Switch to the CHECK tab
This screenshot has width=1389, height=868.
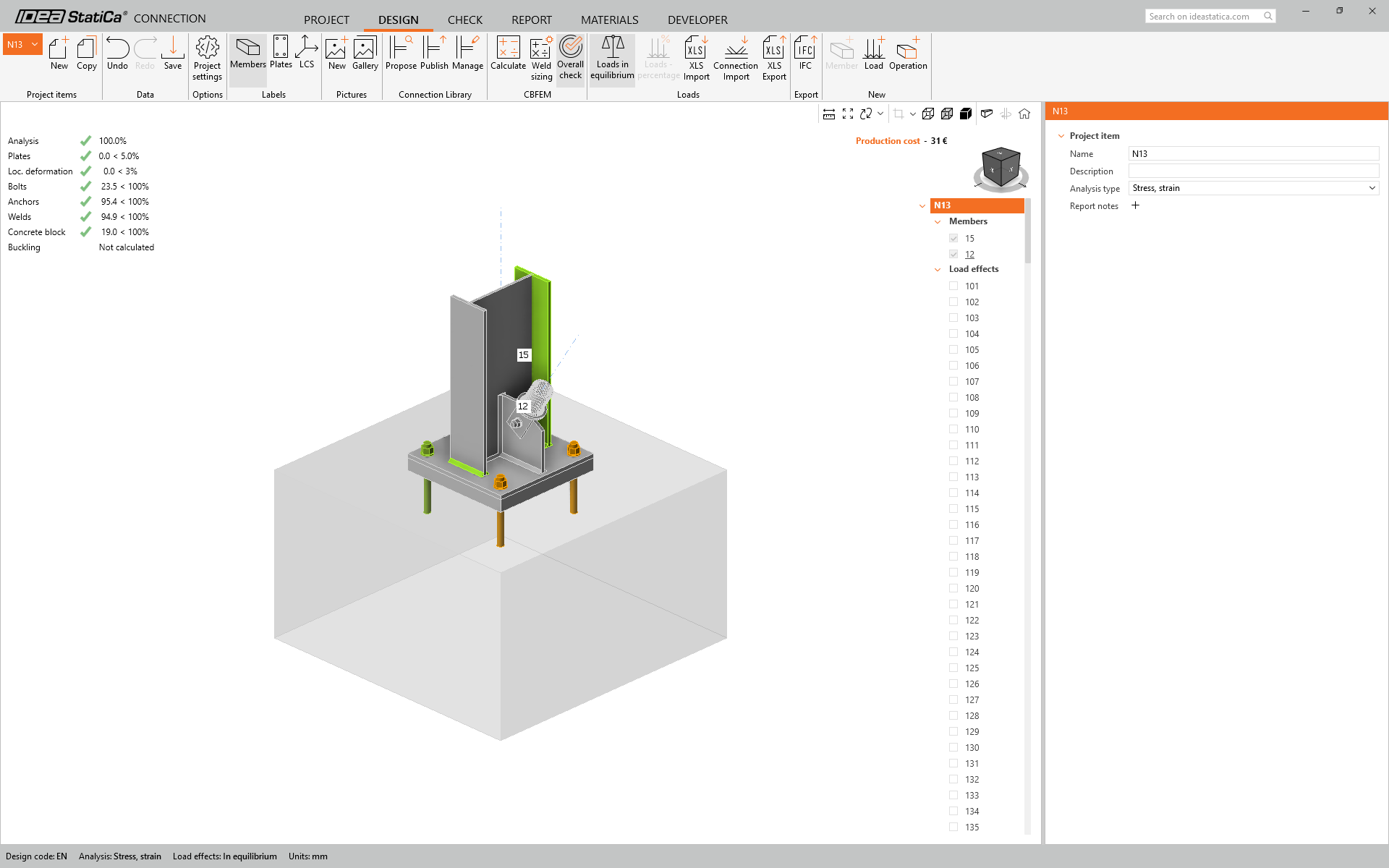(464, 20)
